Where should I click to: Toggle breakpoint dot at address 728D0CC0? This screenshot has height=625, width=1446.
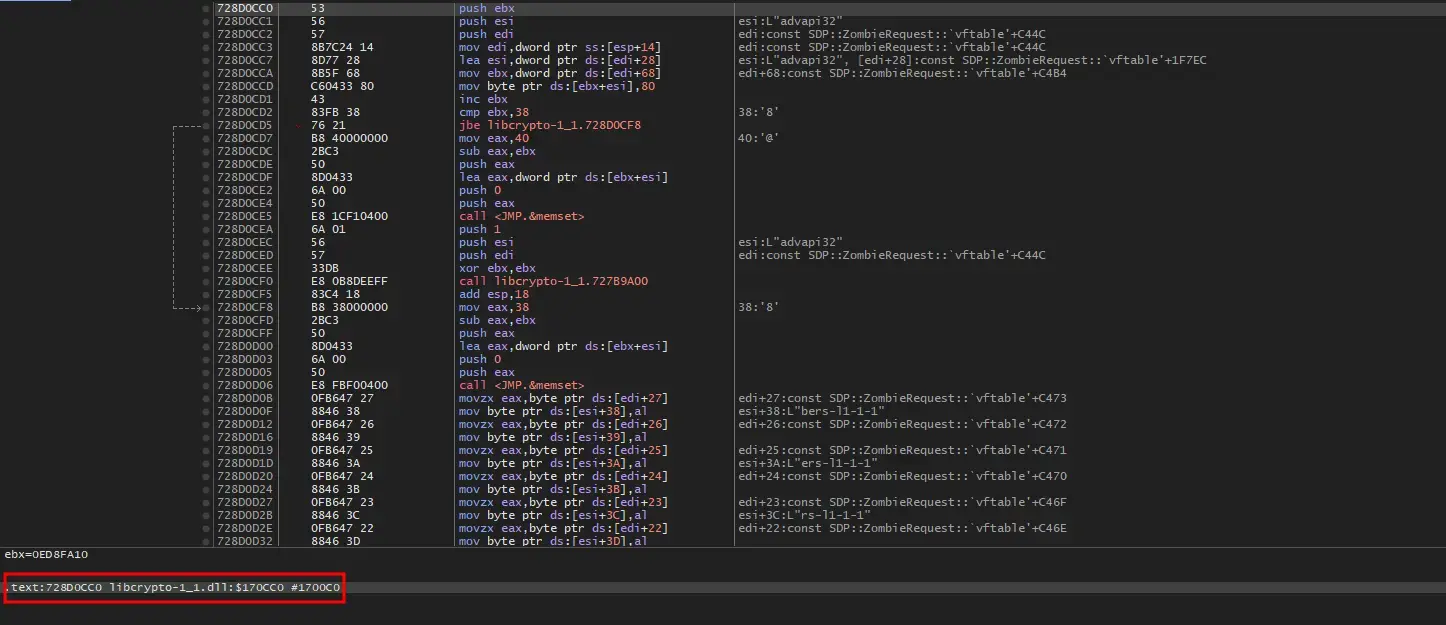(x=206, y=9)
